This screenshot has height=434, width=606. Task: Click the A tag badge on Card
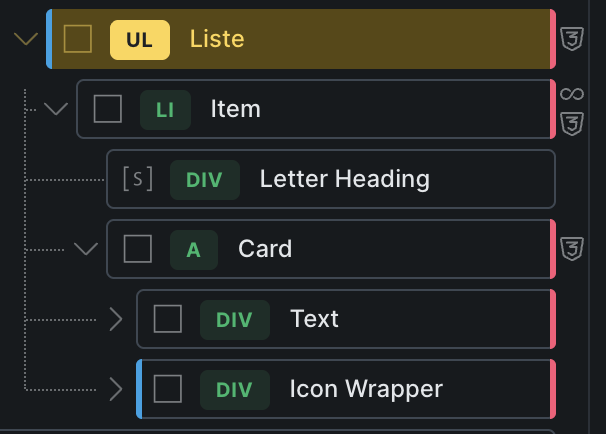tap(194, 249)
